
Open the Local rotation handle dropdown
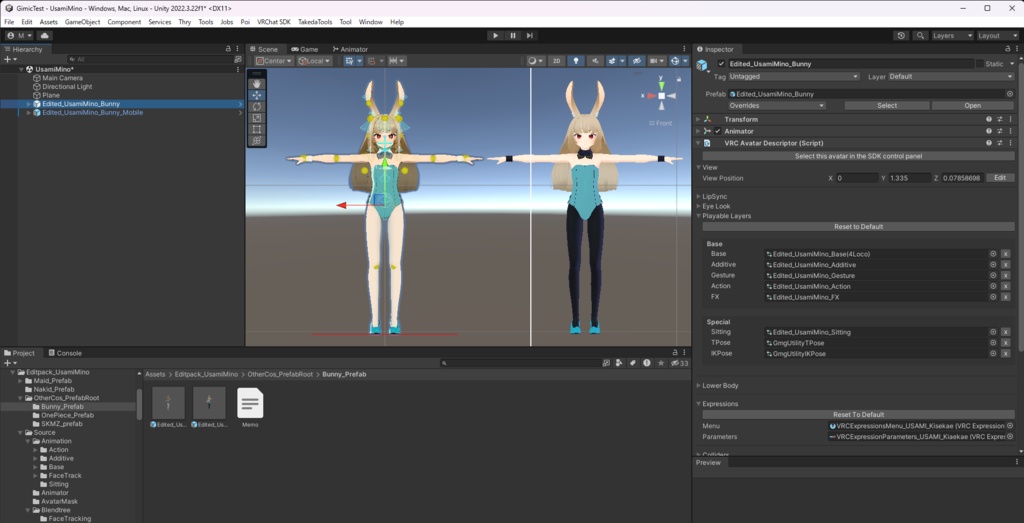[x=314, y=61]
